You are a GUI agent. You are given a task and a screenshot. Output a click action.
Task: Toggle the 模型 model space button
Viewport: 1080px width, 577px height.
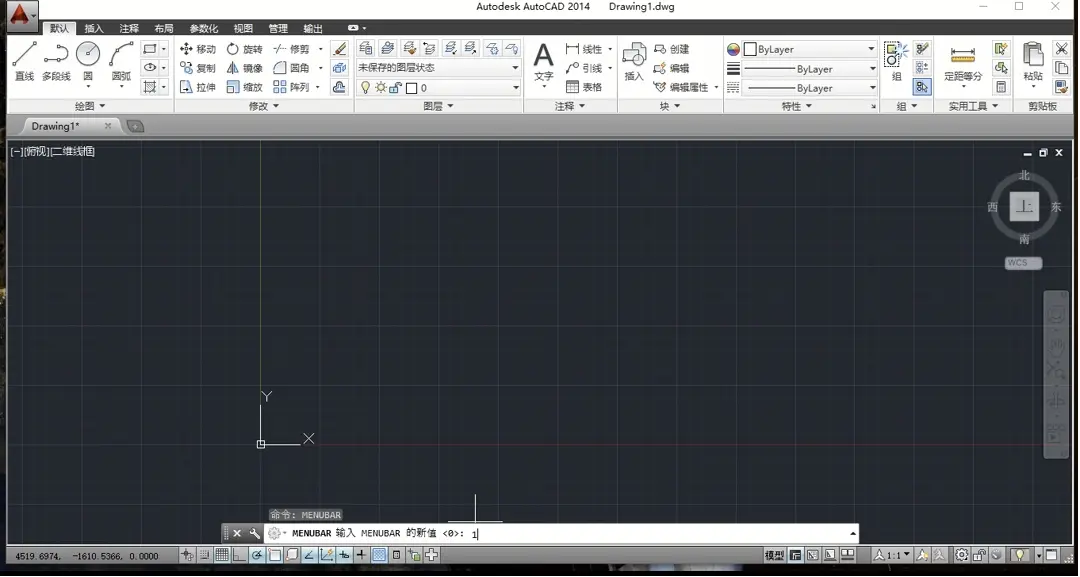pyautogui.click(x=774, y=555)
